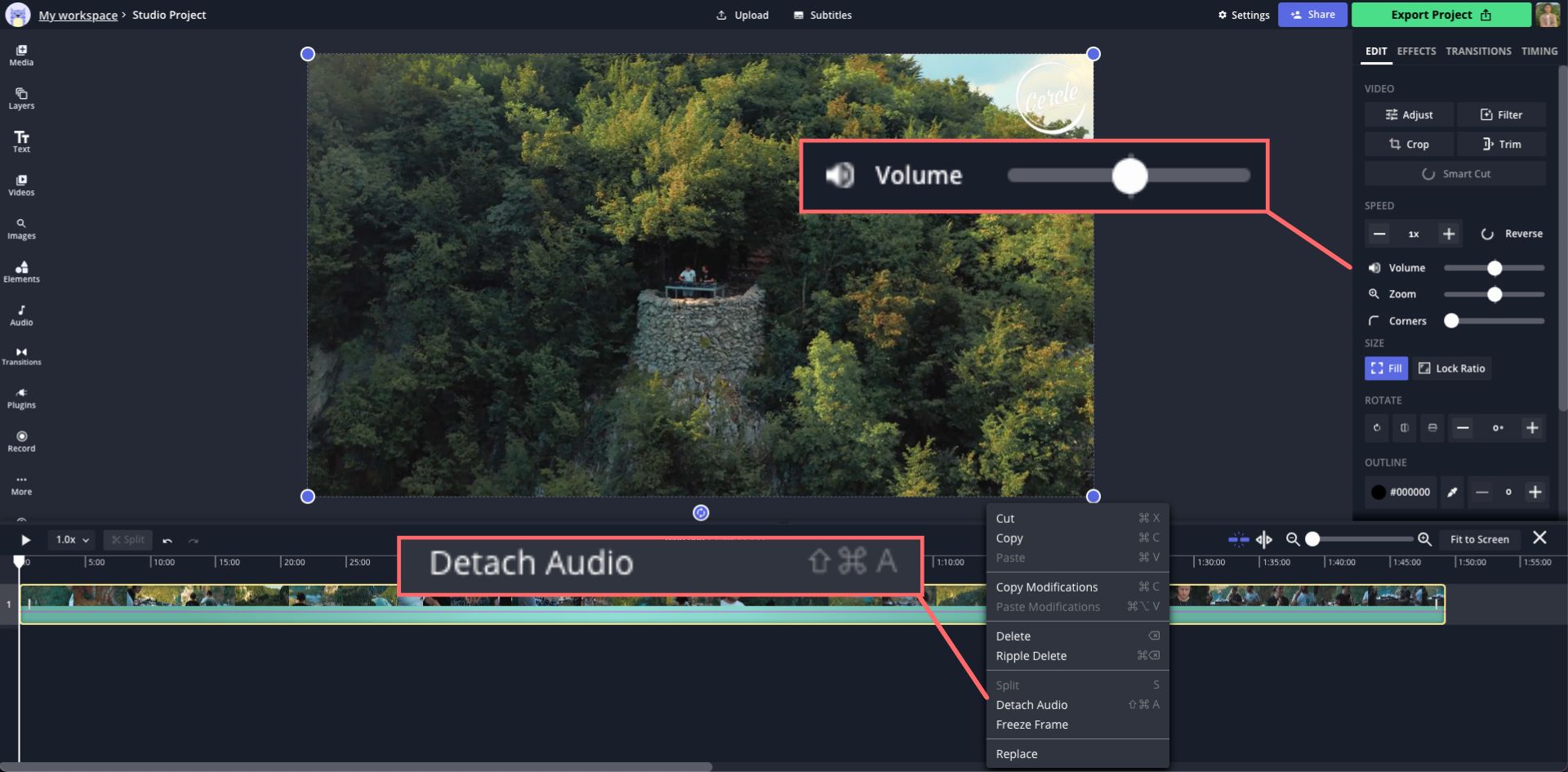
Task: Switch to the Effects tab
Action: [1416, 51]
